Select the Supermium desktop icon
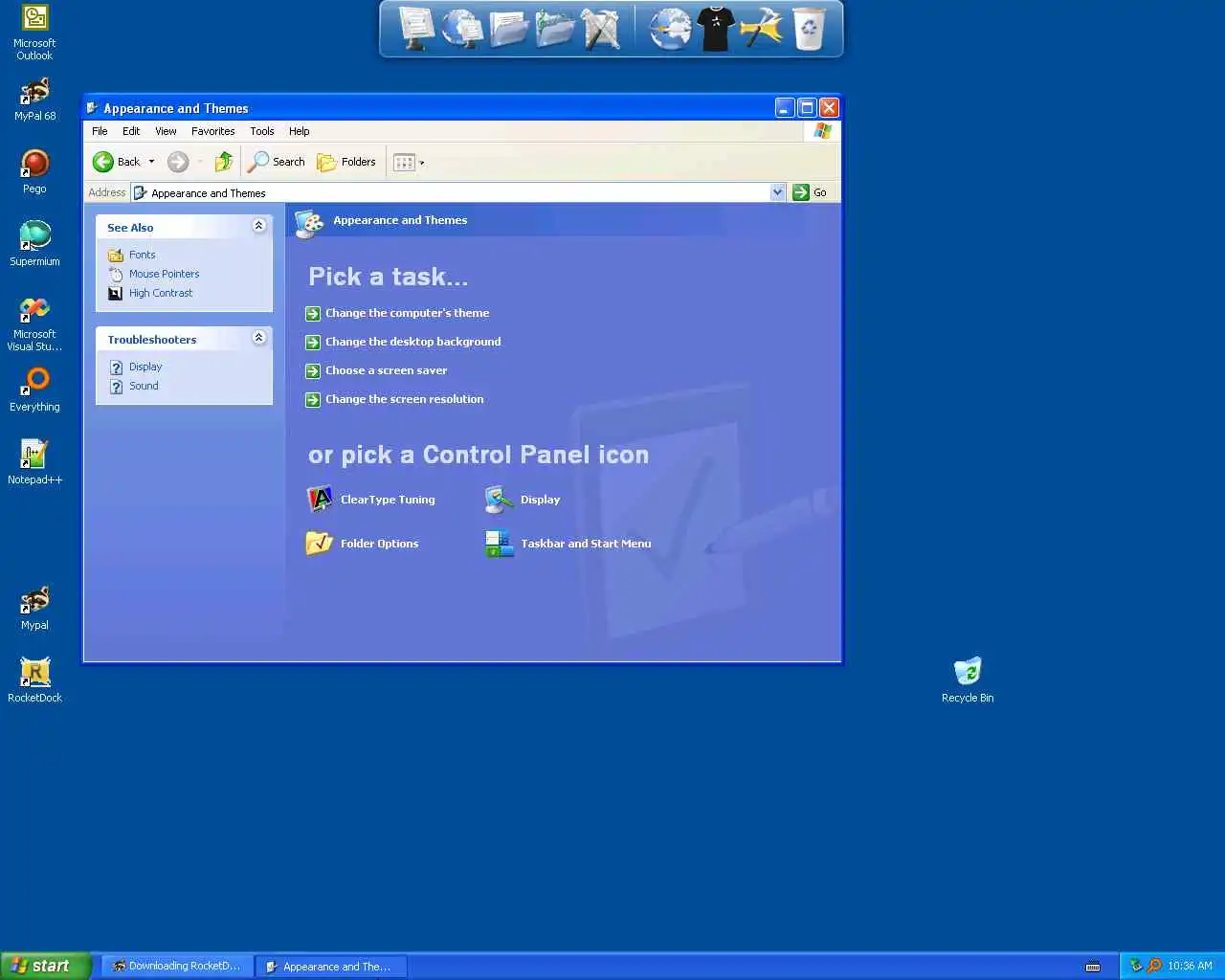 (x=34, y=244)
